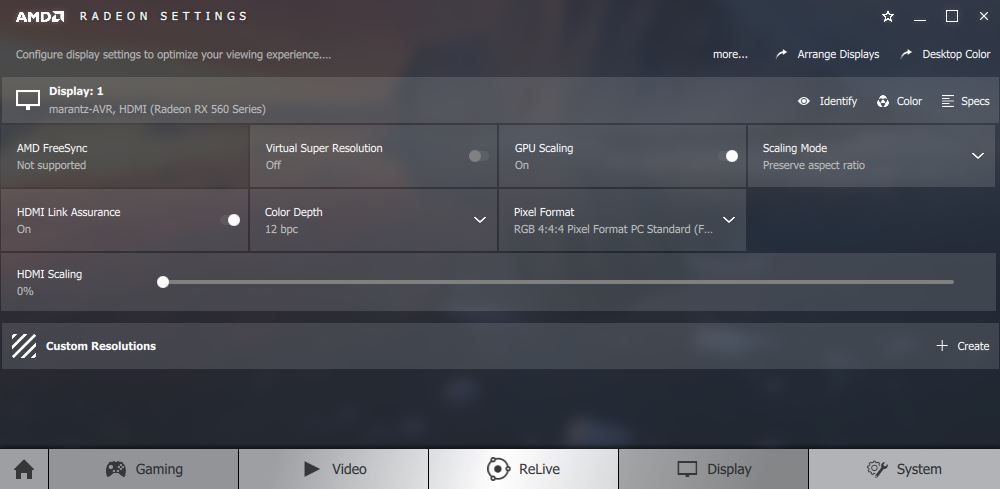The image size is (1000, 489).
Task: Enable the Virtual Super Resolution toggle
Action: coord(478,156)
